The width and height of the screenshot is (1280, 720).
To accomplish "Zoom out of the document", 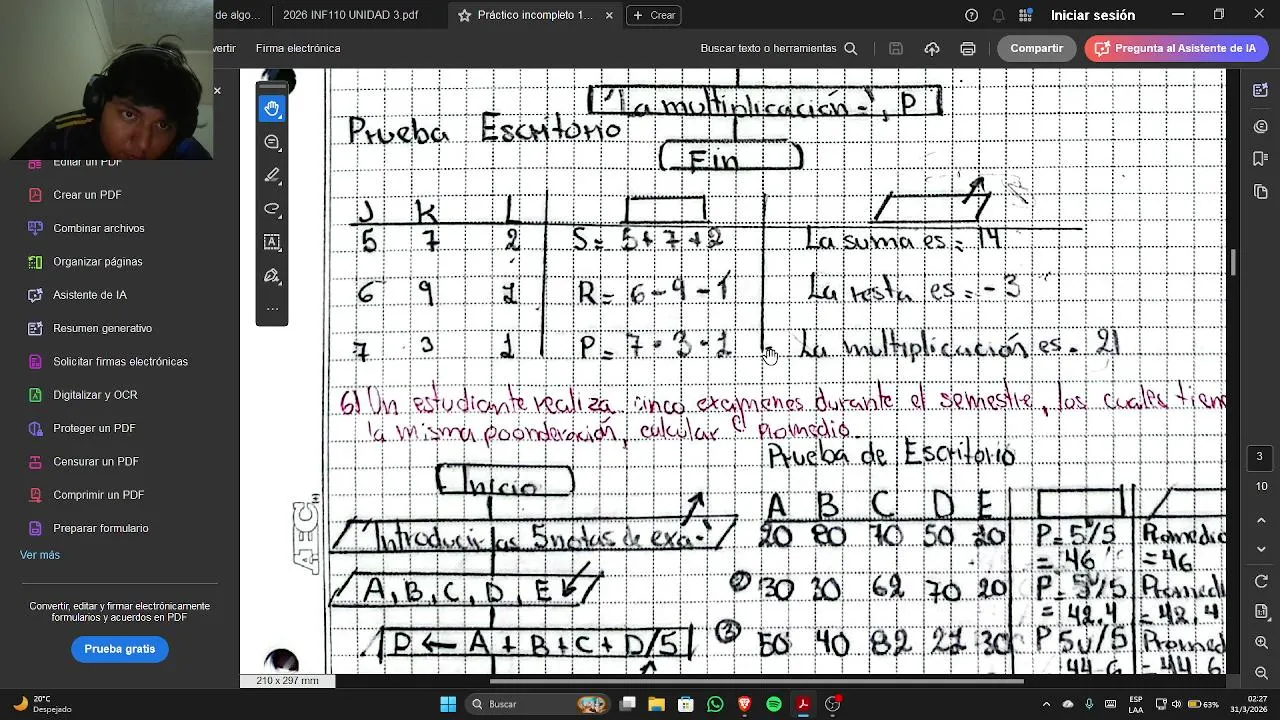I will (1261, 673).
